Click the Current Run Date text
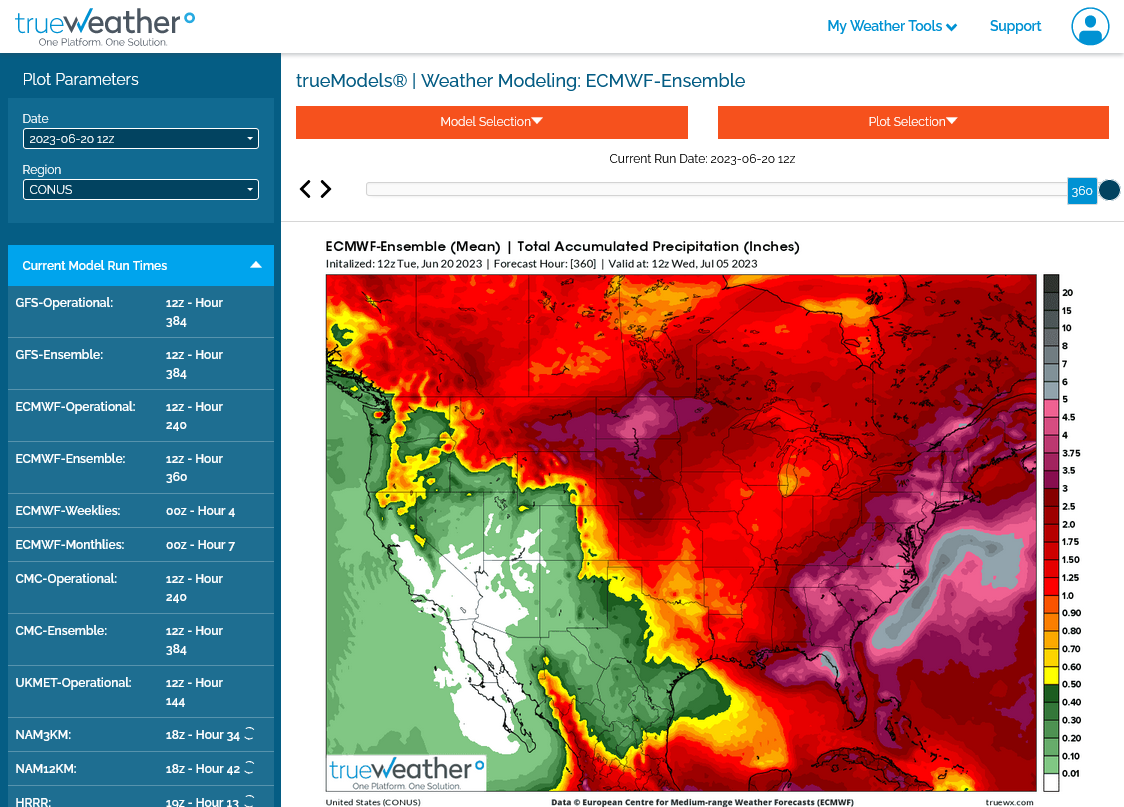The height and width of the screenshot is (807, 1124). [702, 159]
